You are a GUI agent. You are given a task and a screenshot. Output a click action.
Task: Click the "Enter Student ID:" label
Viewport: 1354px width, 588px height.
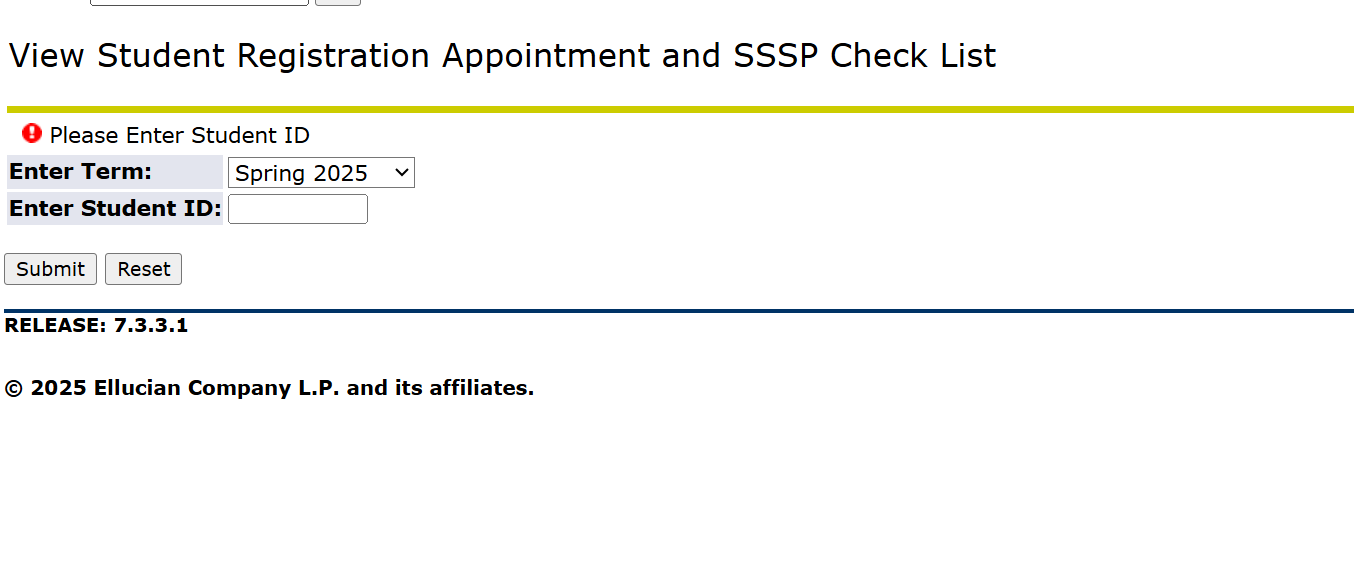pyautogui.click(x=115, y=209)
